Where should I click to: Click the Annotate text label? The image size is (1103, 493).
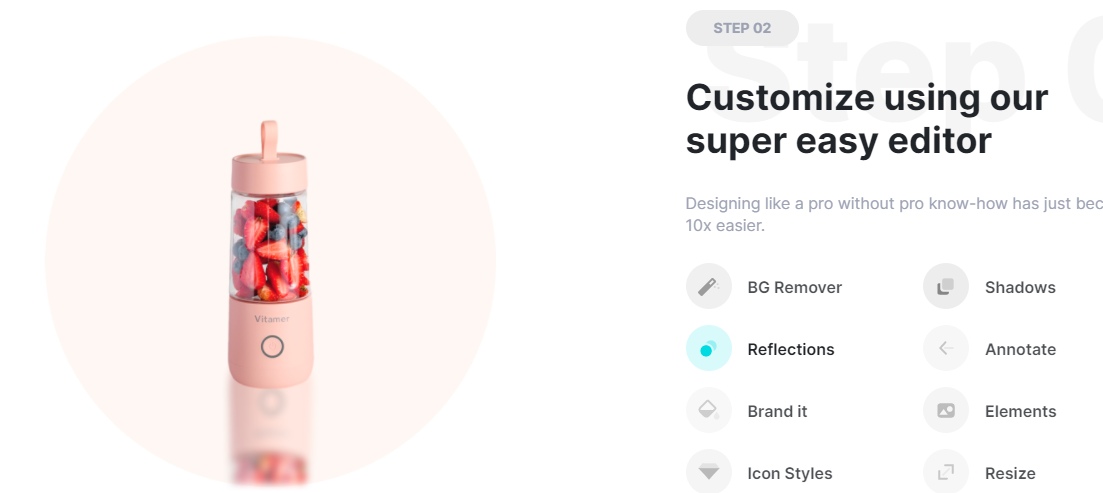(1020, 349)
